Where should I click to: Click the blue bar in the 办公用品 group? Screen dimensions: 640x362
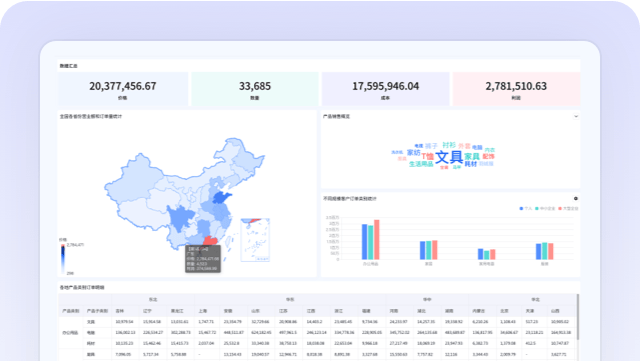click(364, 242)
